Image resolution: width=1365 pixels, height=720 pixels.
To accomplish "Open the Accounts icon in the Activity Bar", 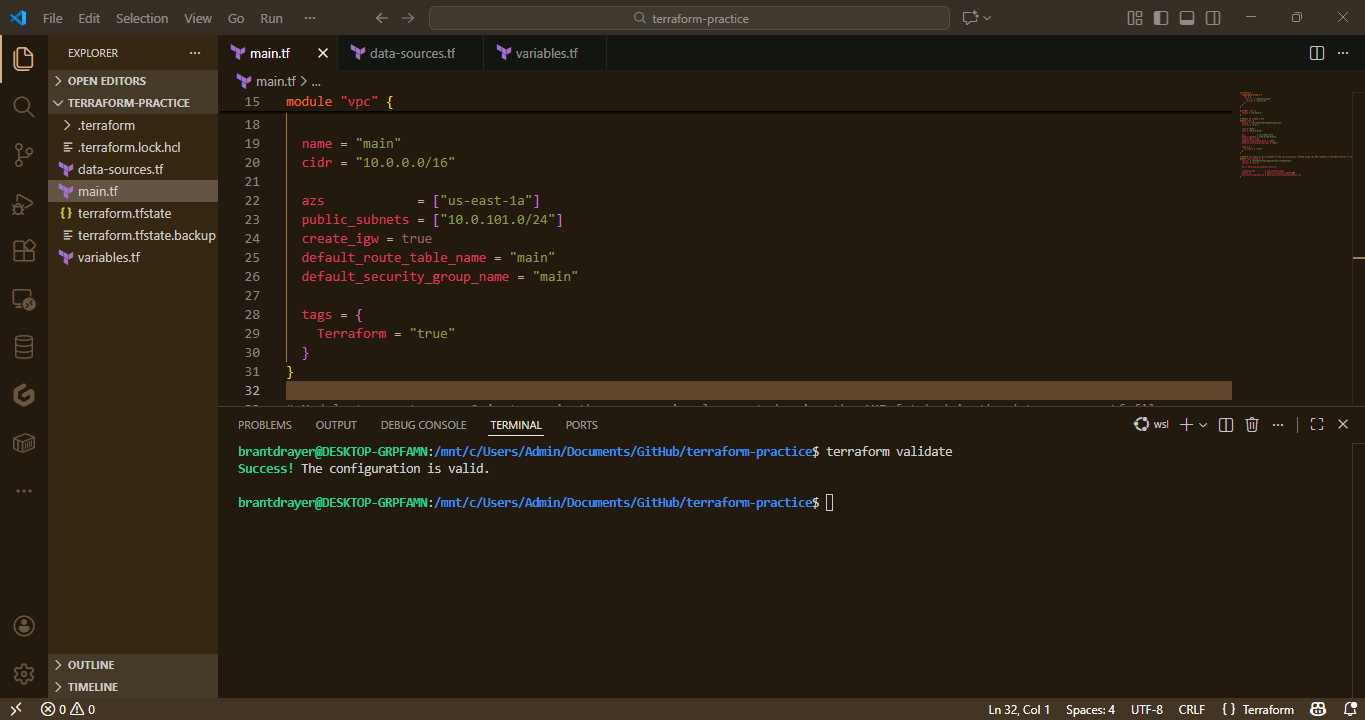I will click(x=23, y=626).
